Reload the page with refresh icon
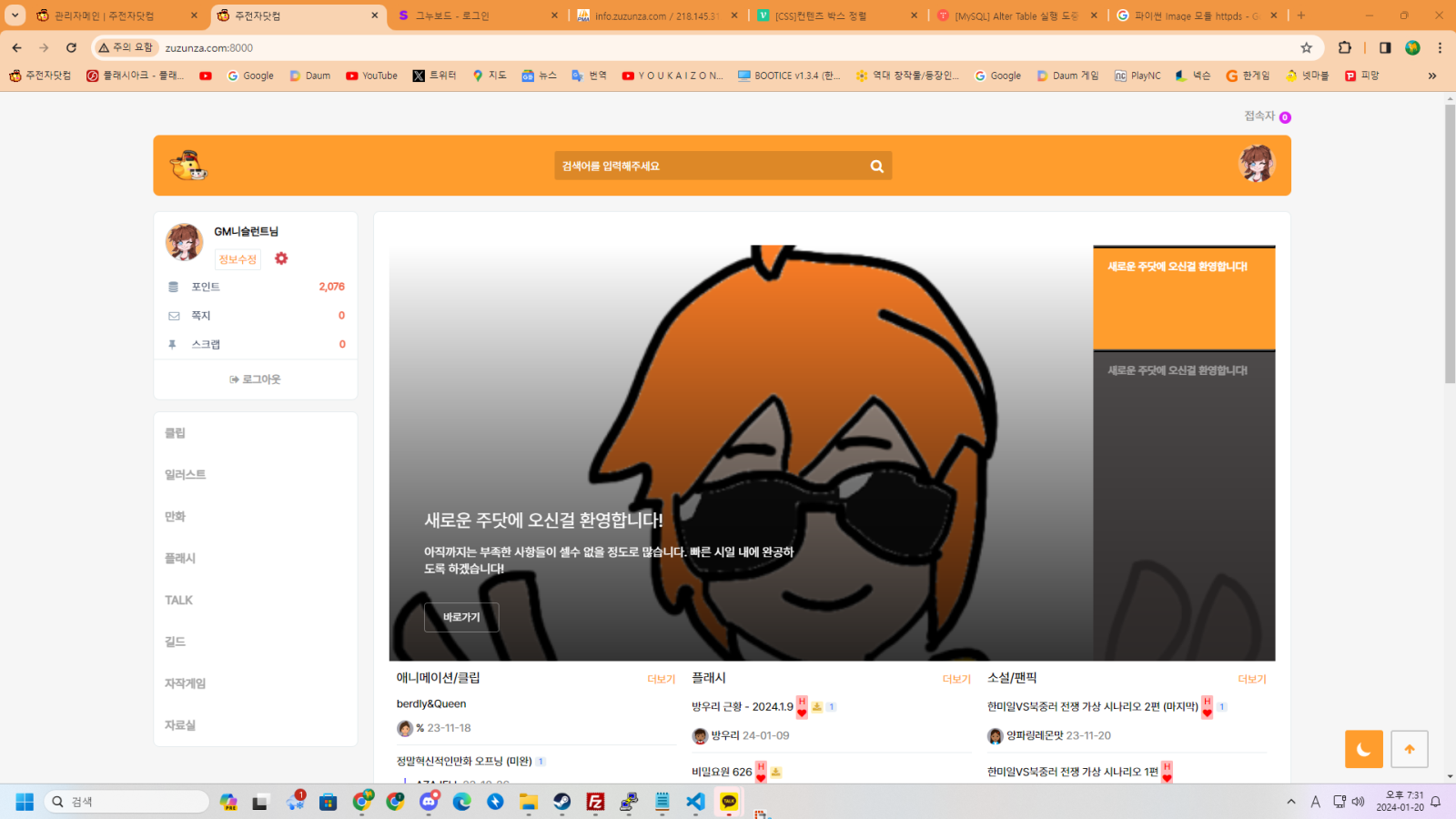 (x=71, y=47)
